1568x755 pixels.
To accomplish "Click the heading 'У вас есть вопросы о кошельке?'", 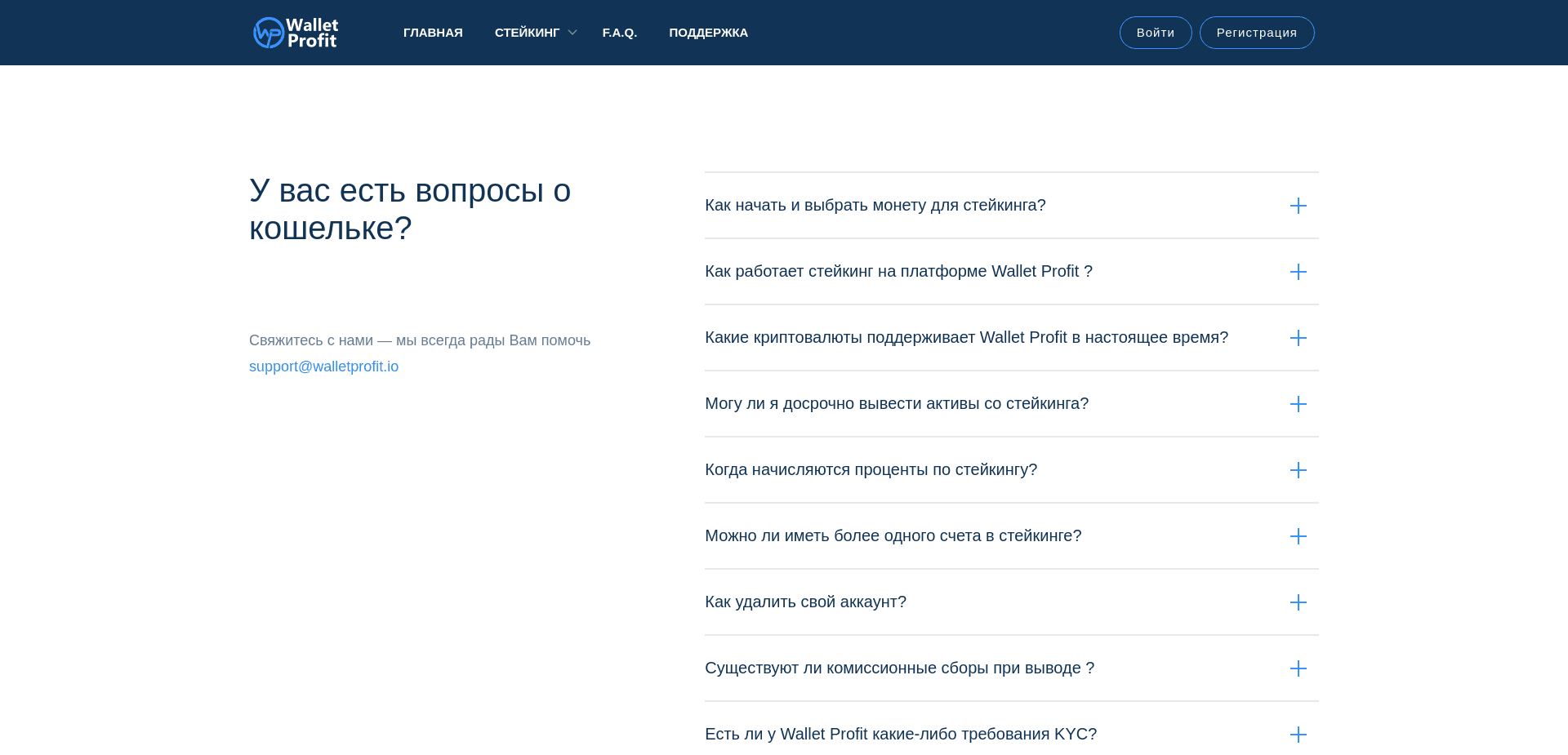I will click(410, 209).
